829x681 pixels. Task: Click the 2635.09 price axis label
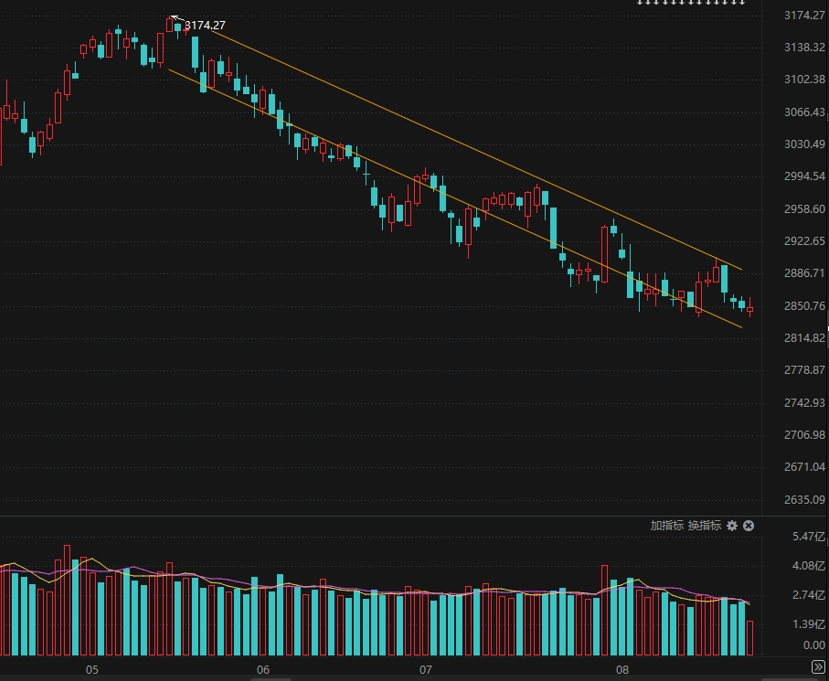tap(804, 500)
